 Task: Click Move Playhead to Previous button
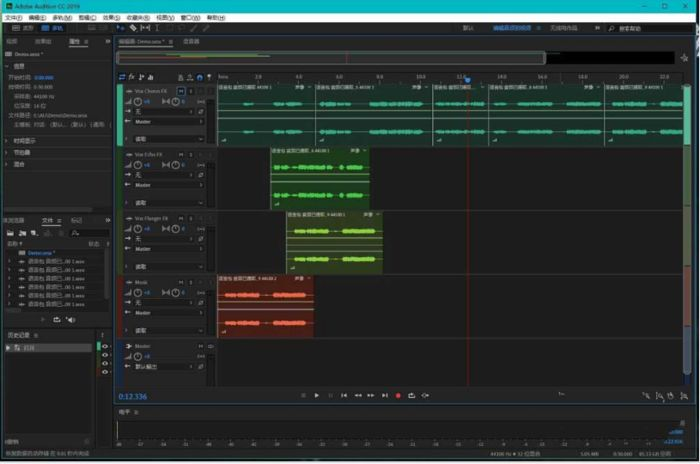344,396
